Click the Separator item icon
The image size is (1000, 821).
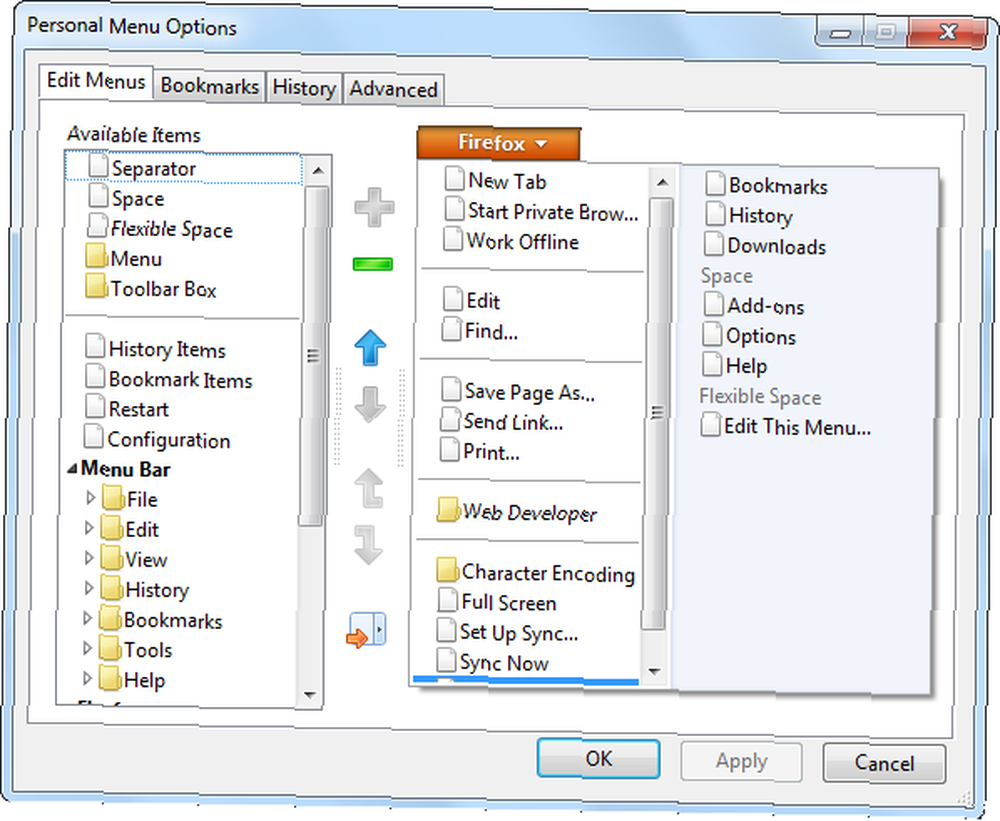tap(98, 165)
